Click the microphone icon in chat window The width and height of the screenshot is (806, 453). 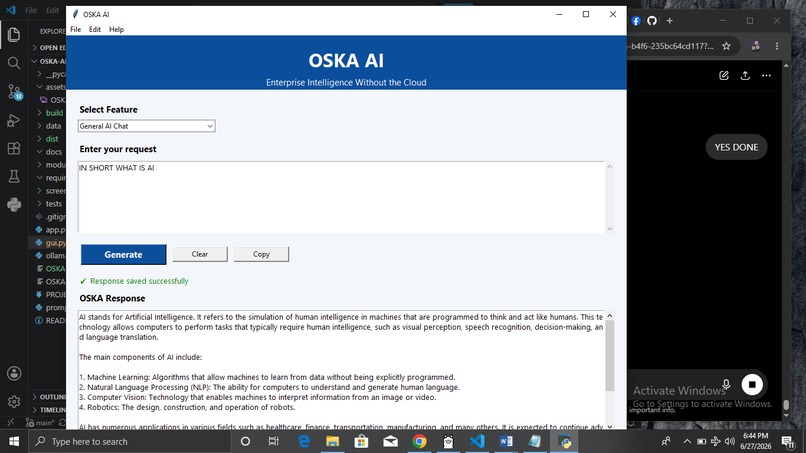click(726, 384)
